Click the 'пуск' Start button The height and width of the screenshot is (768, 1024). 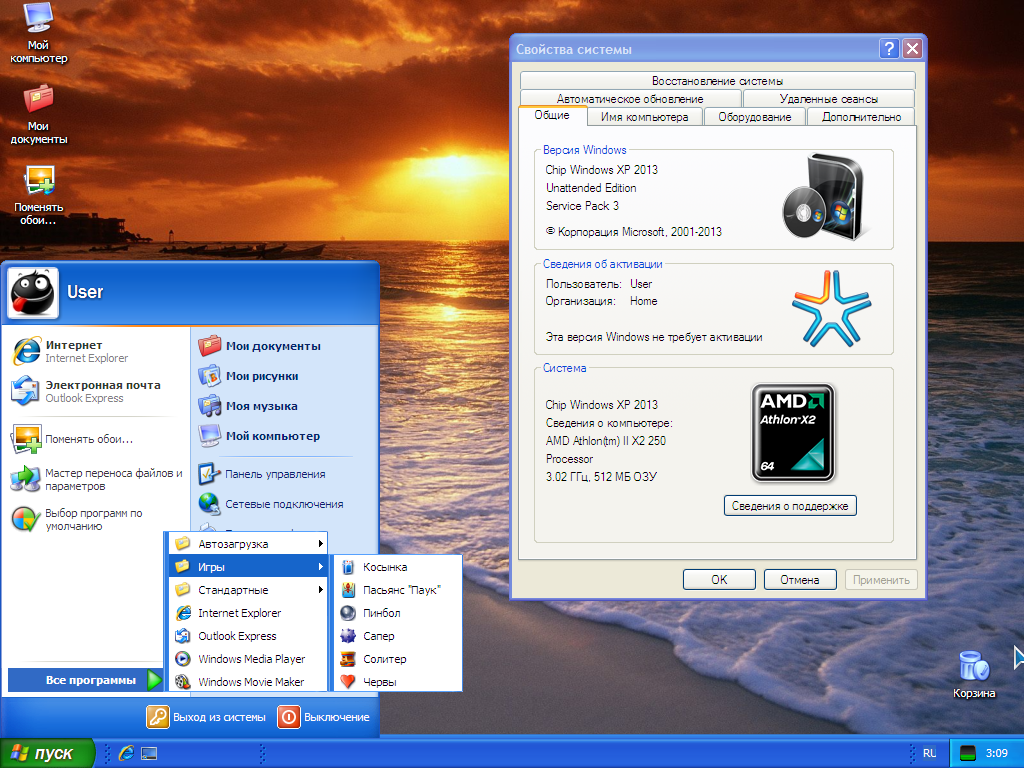[47, 753]
